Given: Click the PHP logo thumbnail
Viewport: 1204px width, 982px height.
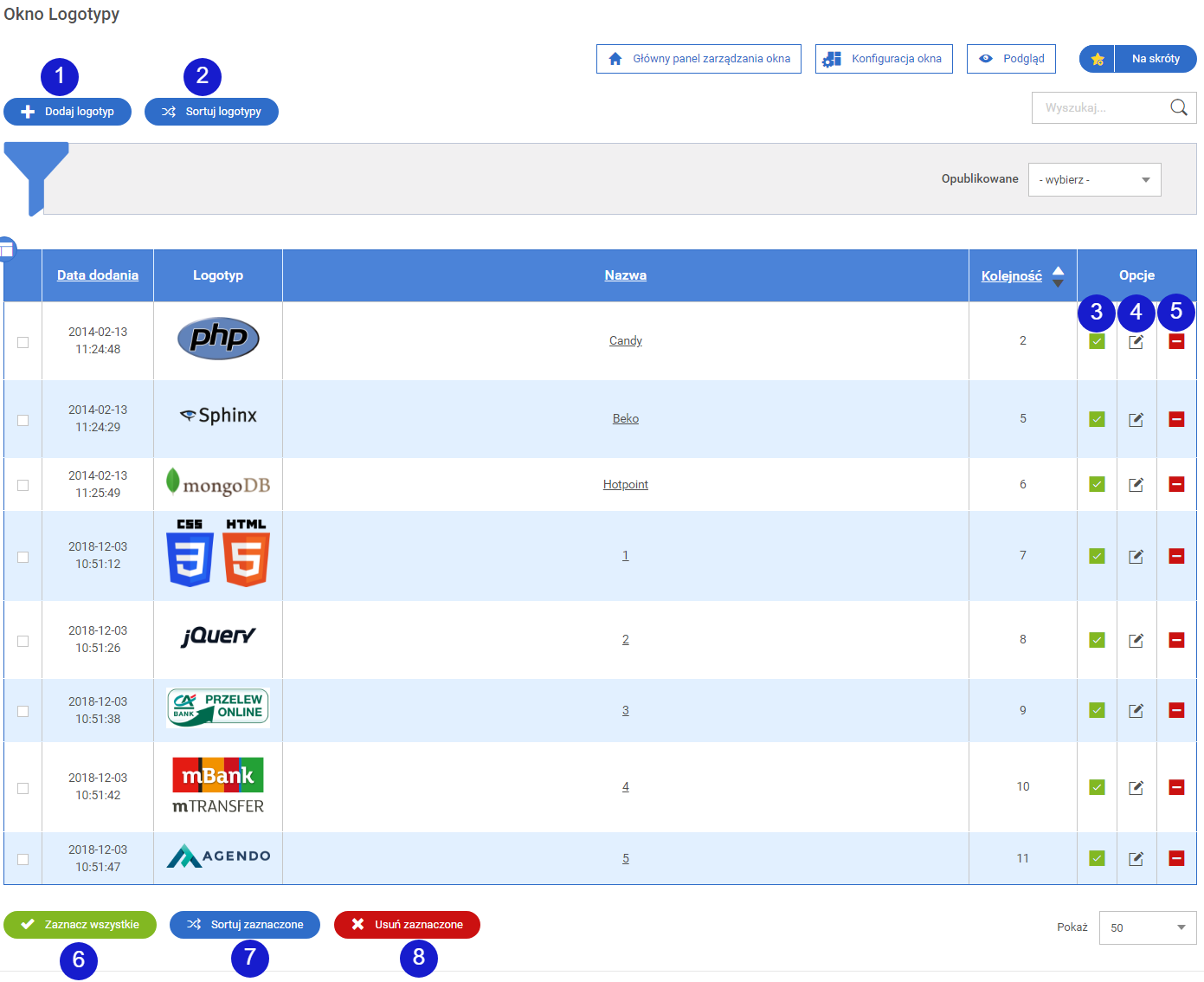Looking at the screenshot, I should pos(218,339).
